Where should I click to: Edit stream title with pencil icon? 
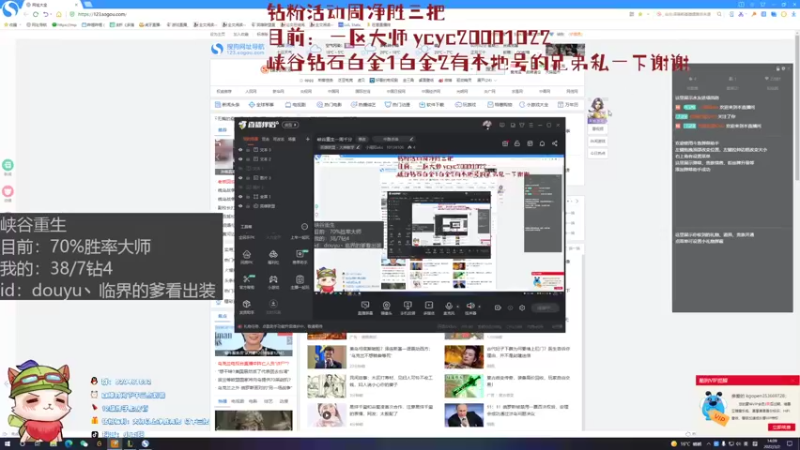(411, 139)
